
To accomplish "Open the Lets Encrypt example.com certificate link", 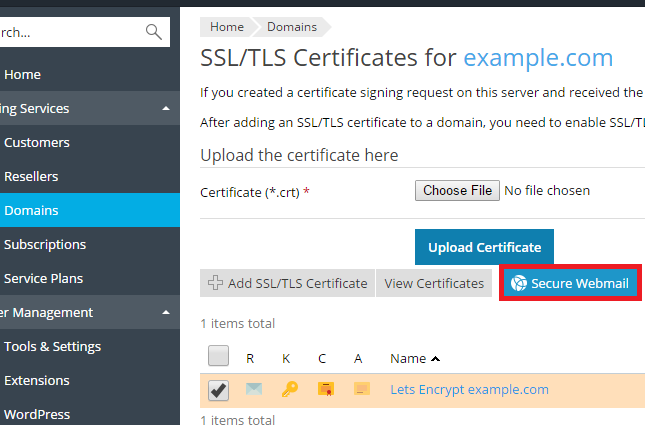I will [469, 390].
